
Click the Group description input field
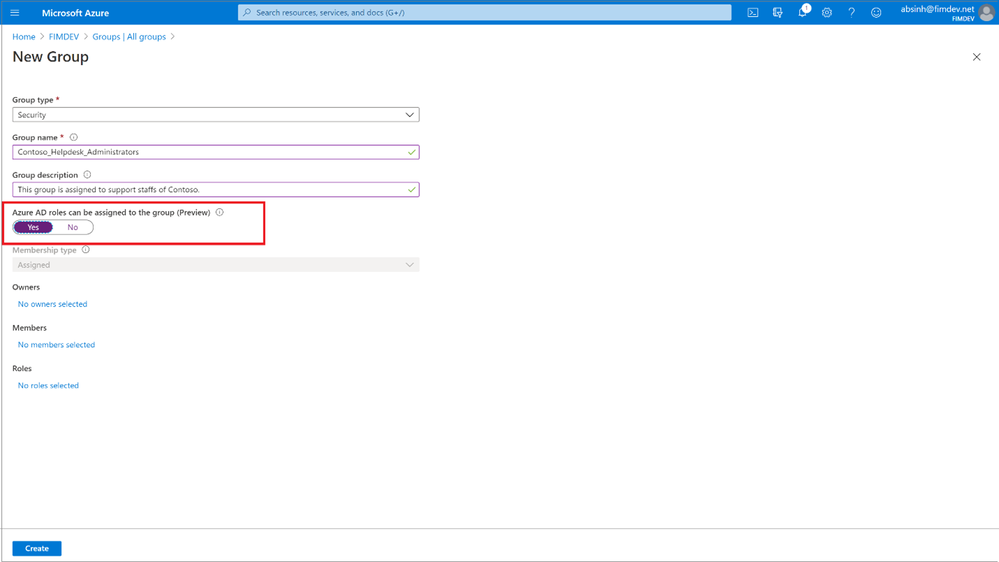point(216,190)
